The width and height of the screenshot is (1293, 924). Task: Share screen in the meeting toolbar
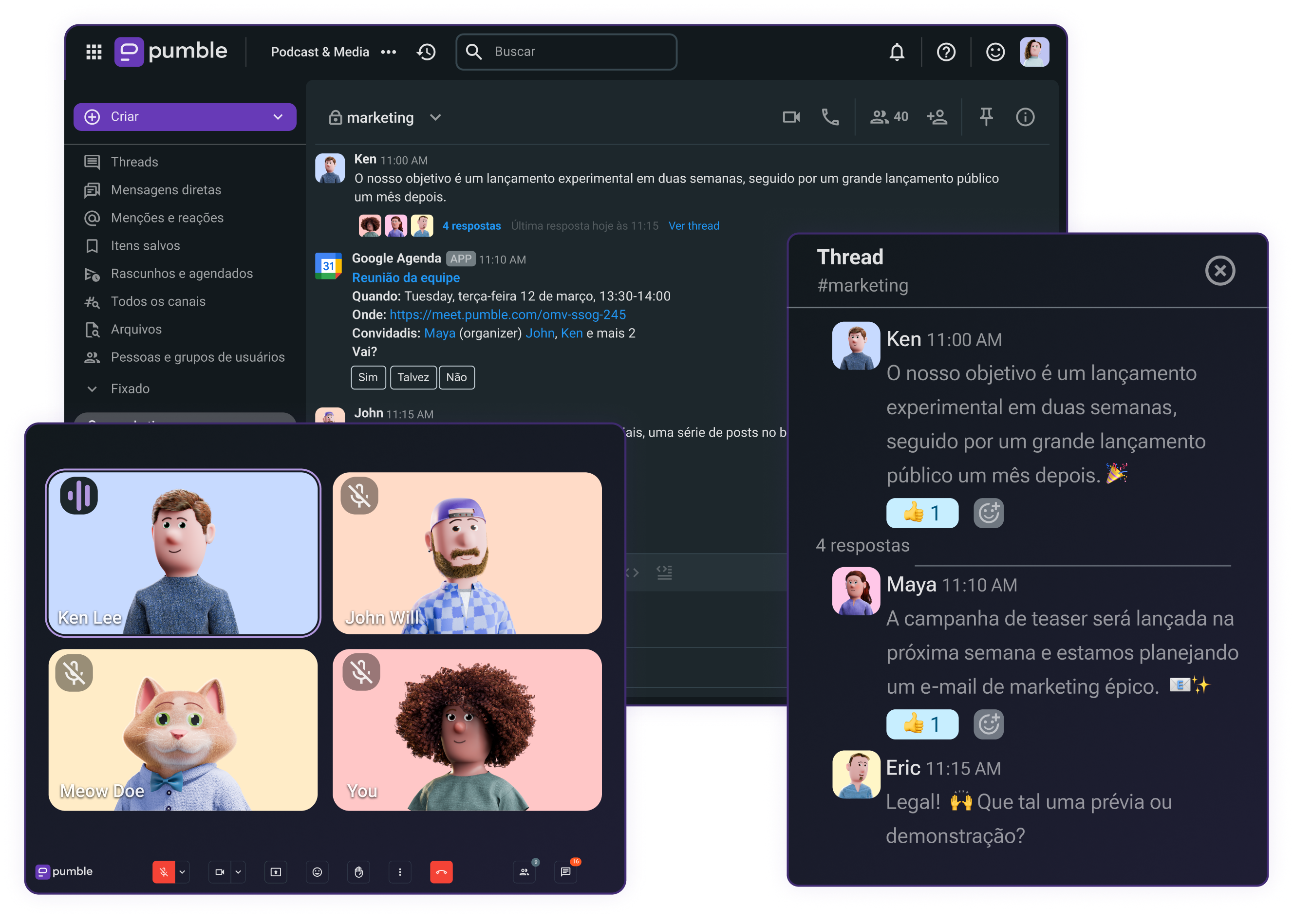tap(276, 871)
